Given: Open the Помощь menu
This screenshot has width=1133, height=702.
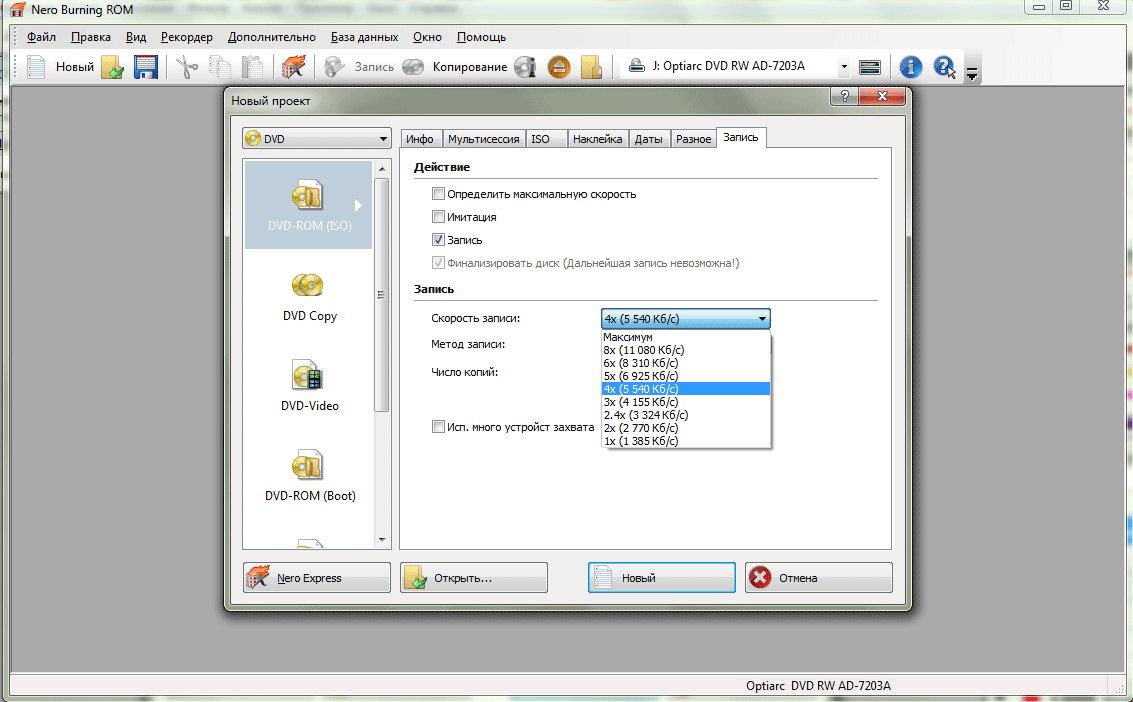Looking at the screenshot, I should coord(481,37).
